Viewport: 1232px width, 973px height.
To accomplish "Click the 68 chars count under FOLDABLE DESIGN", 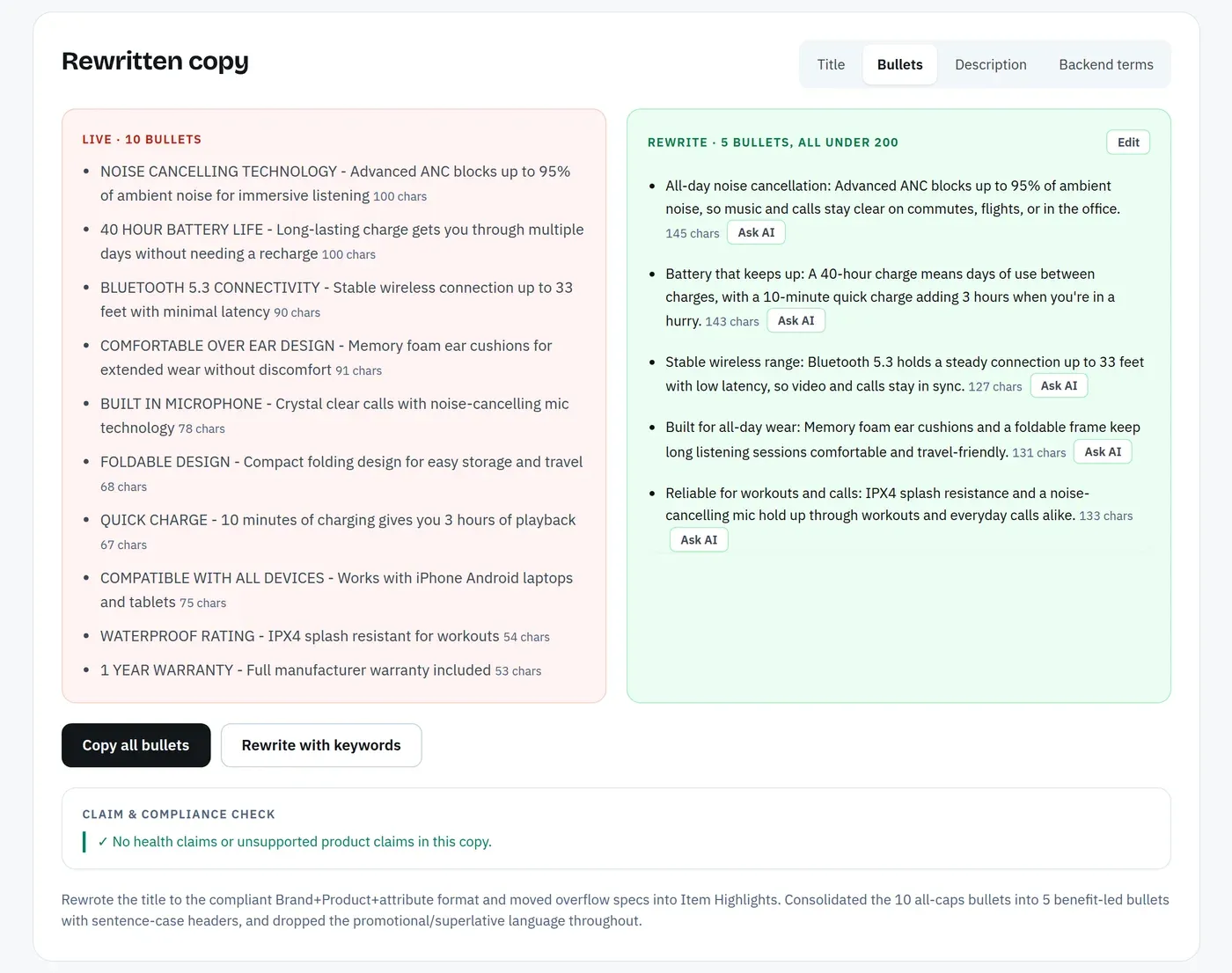I will tap(123, 486).
